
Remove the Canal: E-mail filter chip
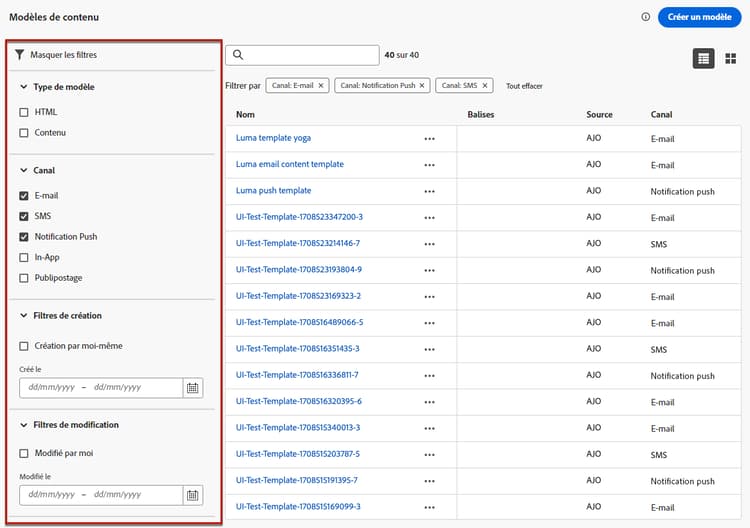(321, 86)
